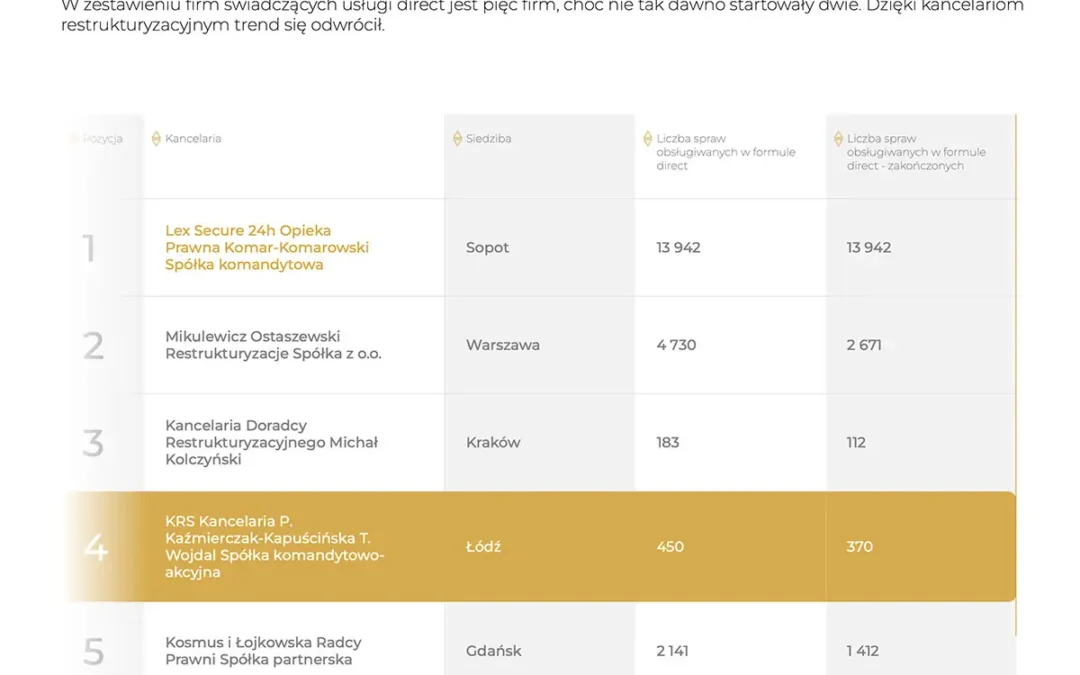
Task: Click sort icon of the direct cases column
Action: click(647, 138)
